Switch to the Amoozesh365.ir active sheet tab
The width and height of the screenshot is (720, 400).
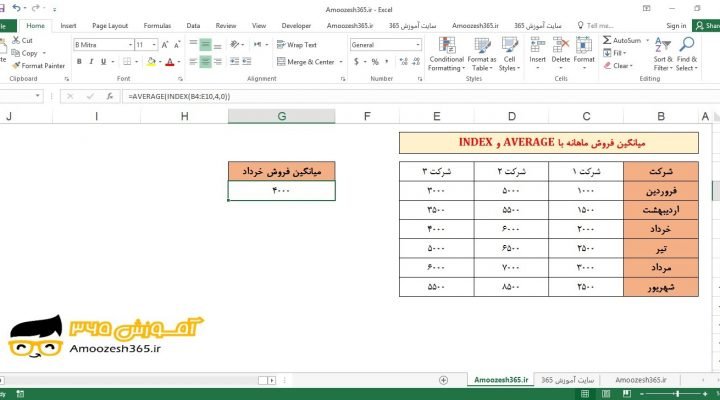click(x=501, y=380)
